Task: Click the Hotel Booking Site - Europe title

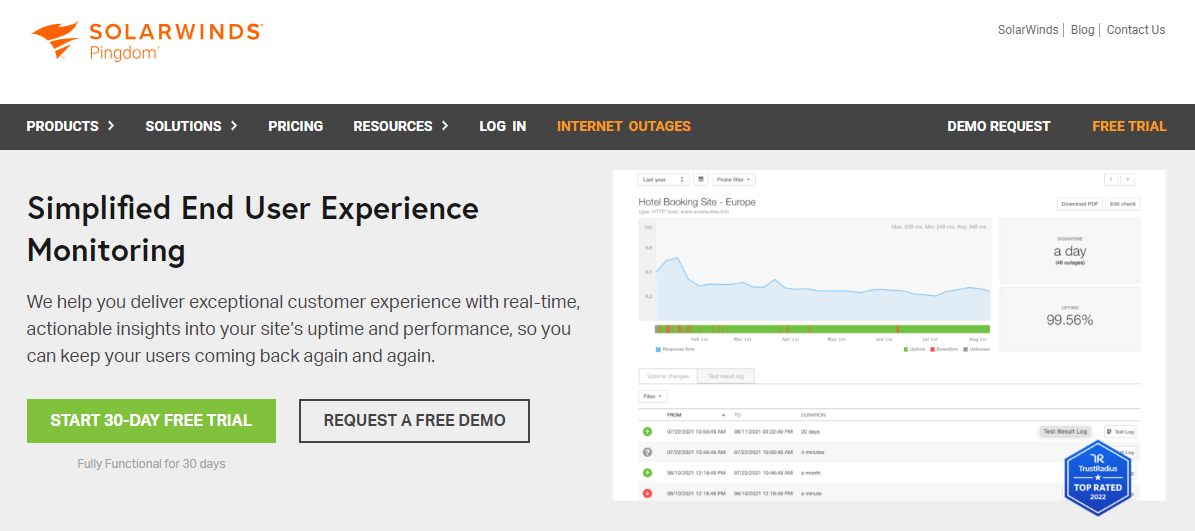Action: pyautogui.click(x=697, y=202)
